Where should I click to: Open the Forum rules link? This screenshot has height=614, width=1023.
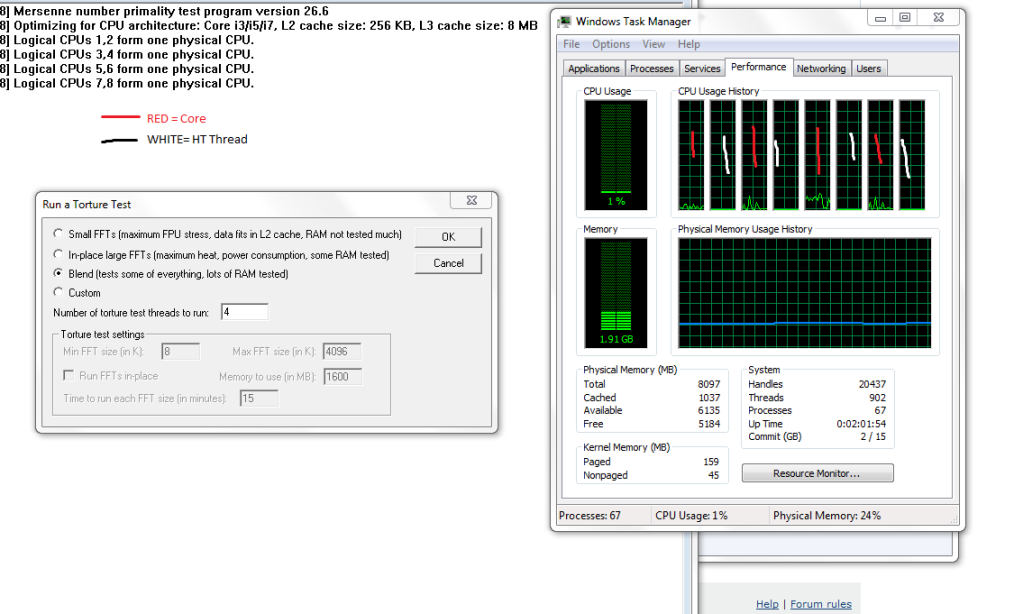click(821, 604)
